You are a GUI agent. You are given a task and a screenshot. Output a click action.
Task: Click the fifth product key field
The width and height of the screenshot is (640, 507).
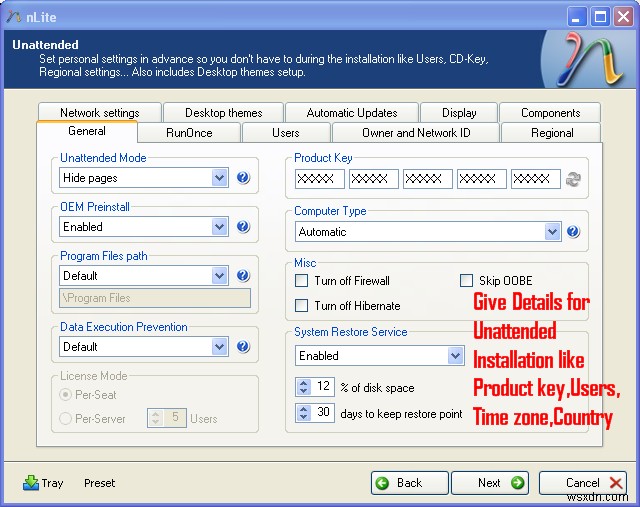536,179
